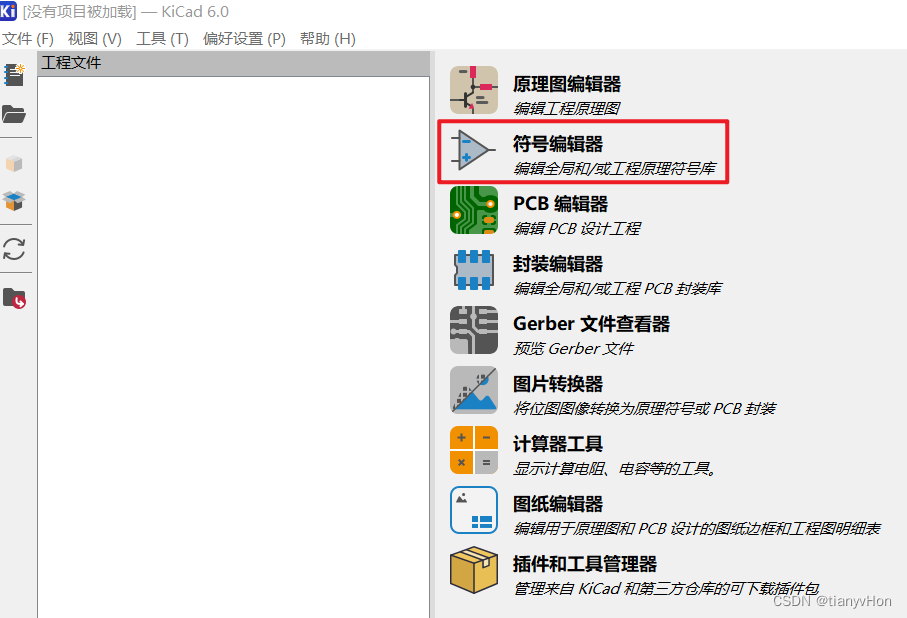The image size is (907, 618).
Task: Open the 视图 (V) menu
Action: coord(95,39)
